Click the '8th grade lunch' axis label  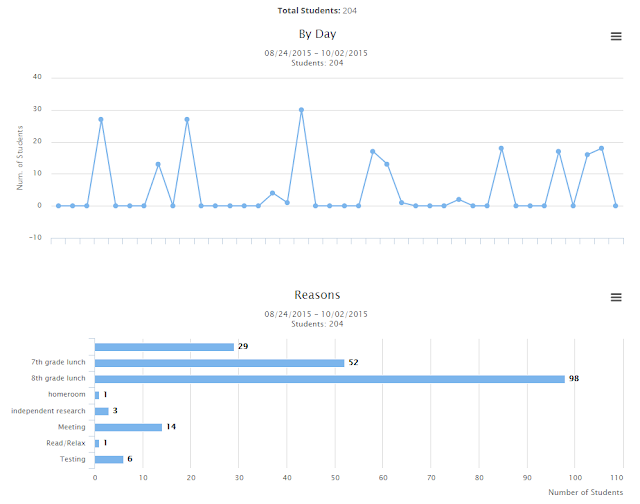pos(58,378)
